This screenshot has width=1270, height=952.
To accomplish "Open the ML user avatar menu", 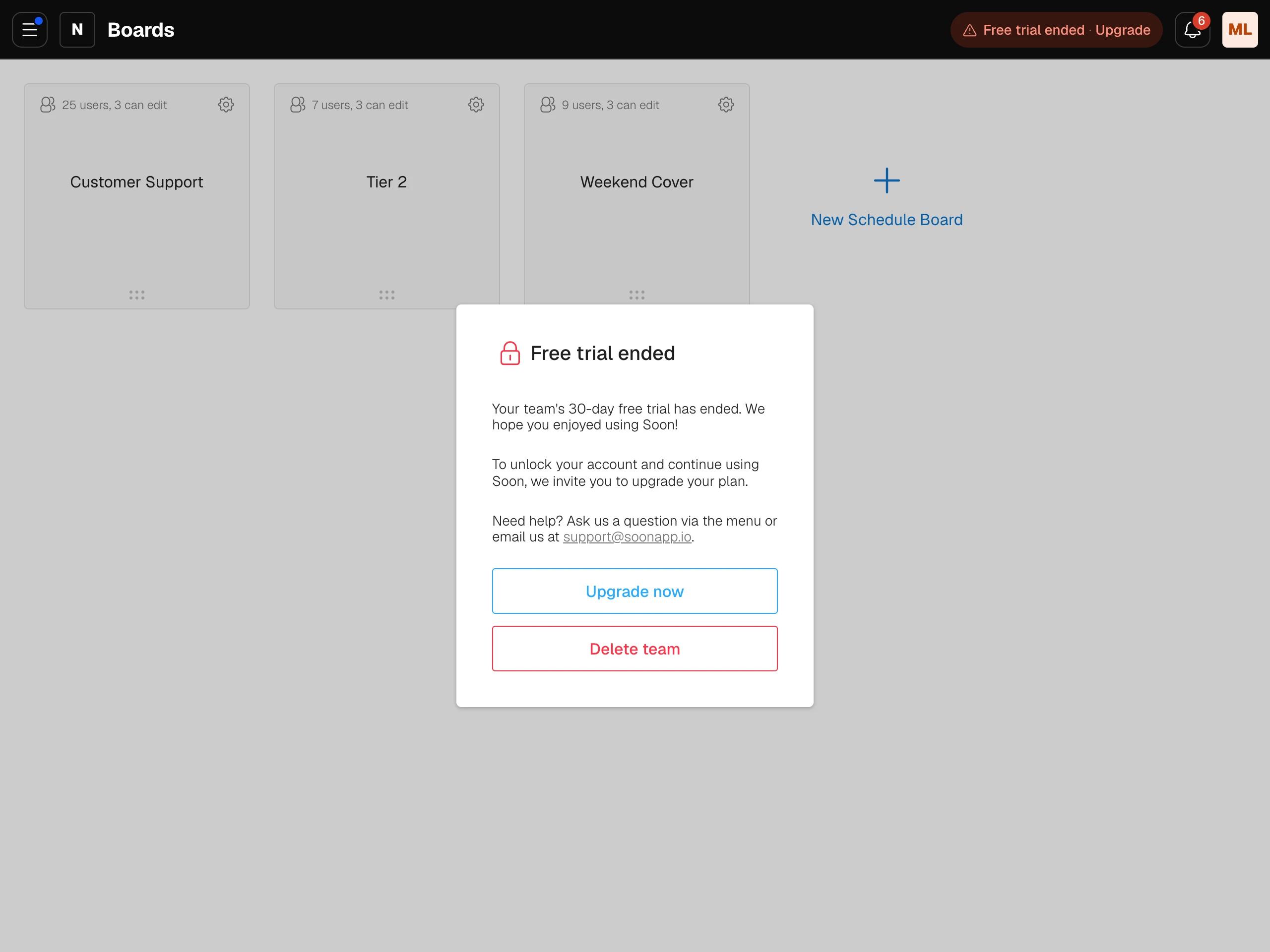I will pyautogui.click(x=1240, y=30).
